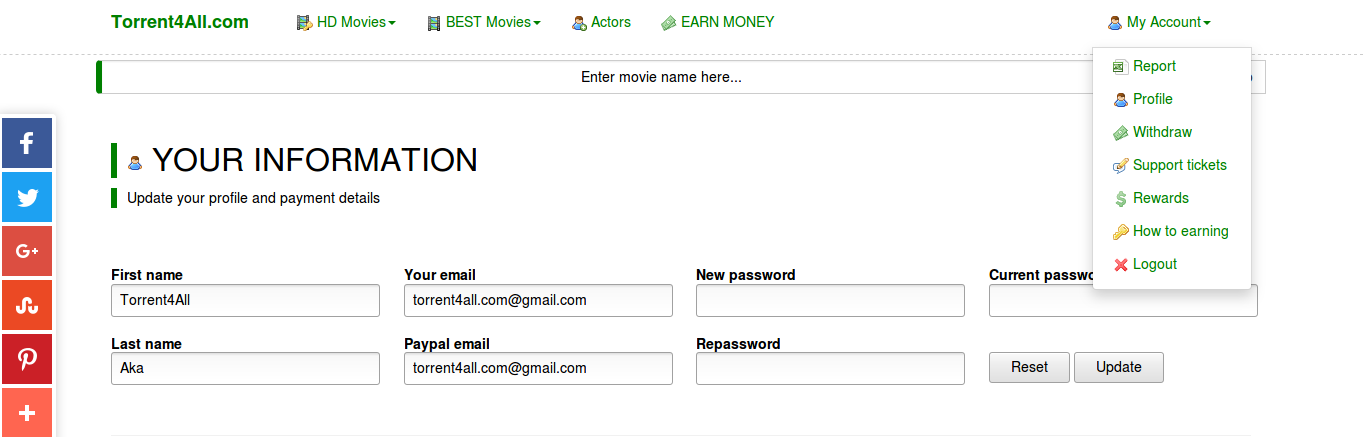The image size is (1363, 437).
Task: Collapse the My Account dropdown menu
Action: [x=1159, y=22]
